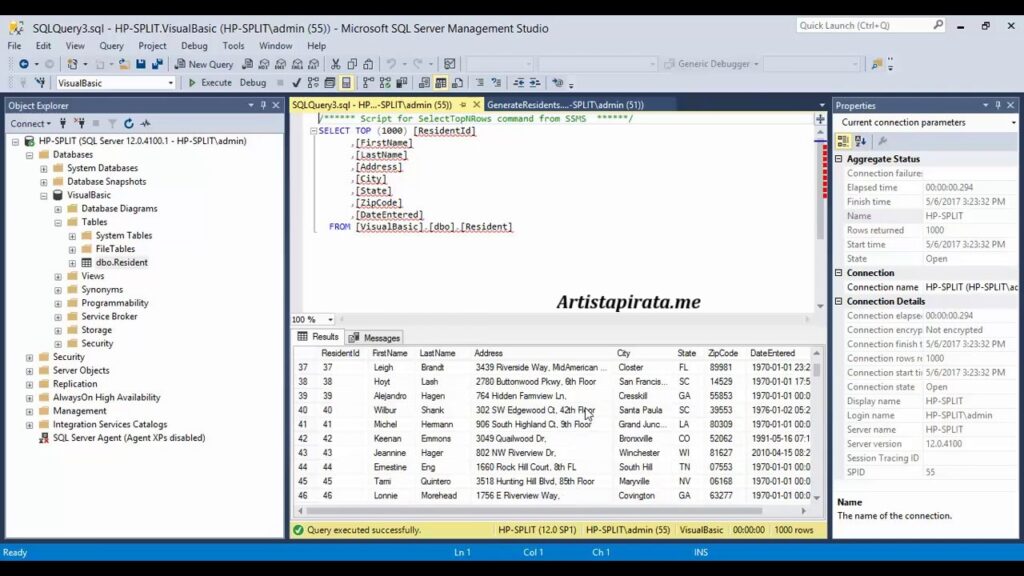1024x576 pixels.
Task: Click the Analysis Services MDX Query icon
Action: 264,64
